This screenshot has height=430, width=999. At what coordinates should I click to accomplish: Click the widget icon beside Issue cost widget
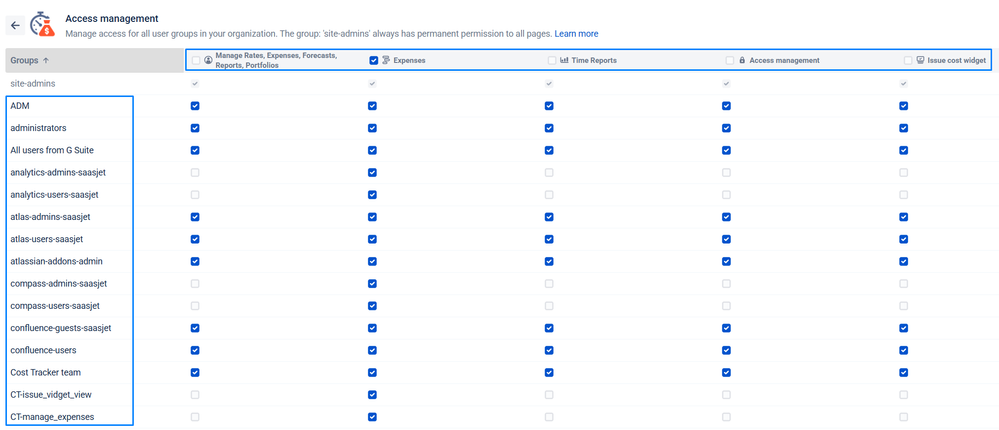(x=920, y=61)
